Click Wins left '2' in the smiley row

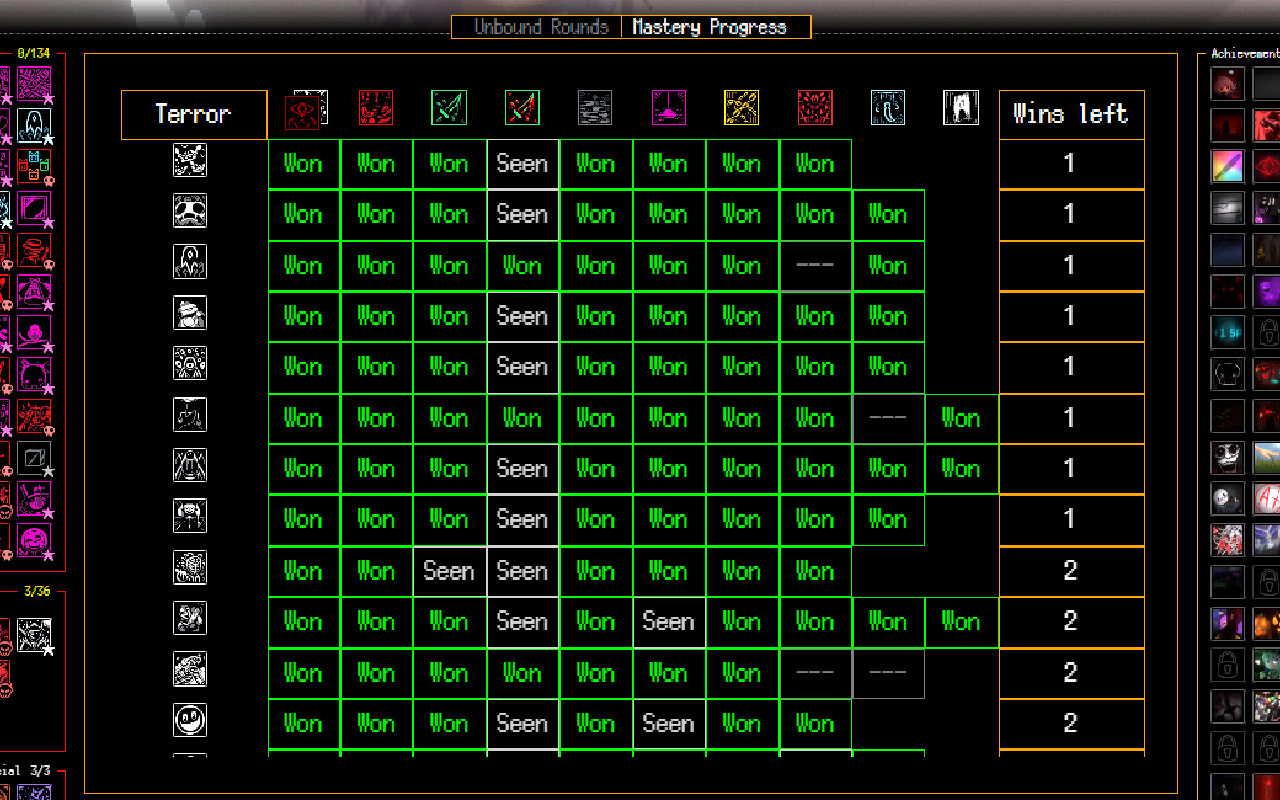(1071, 723)
